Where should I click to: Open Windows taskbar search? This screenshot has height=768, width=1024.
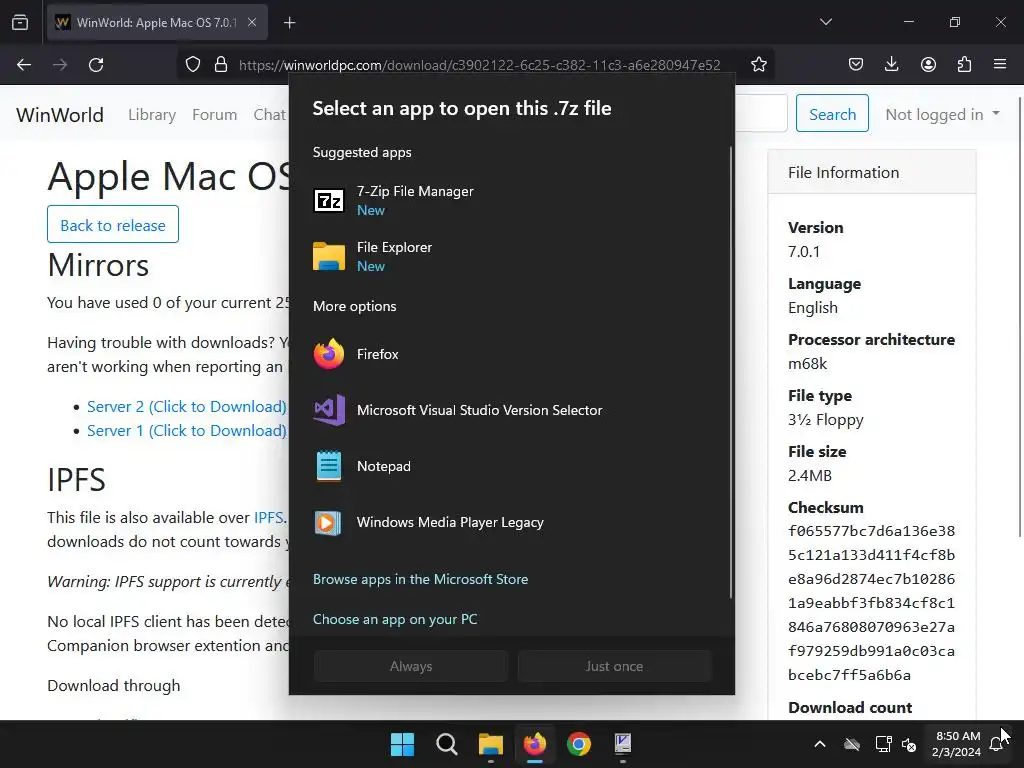tap(447, 744)
